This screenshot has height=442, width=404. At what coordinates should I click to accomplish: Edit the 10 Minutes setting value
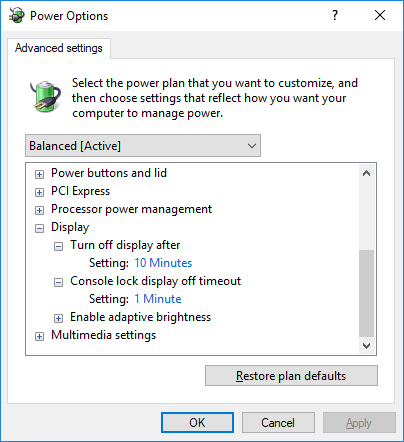coord(163,263)
